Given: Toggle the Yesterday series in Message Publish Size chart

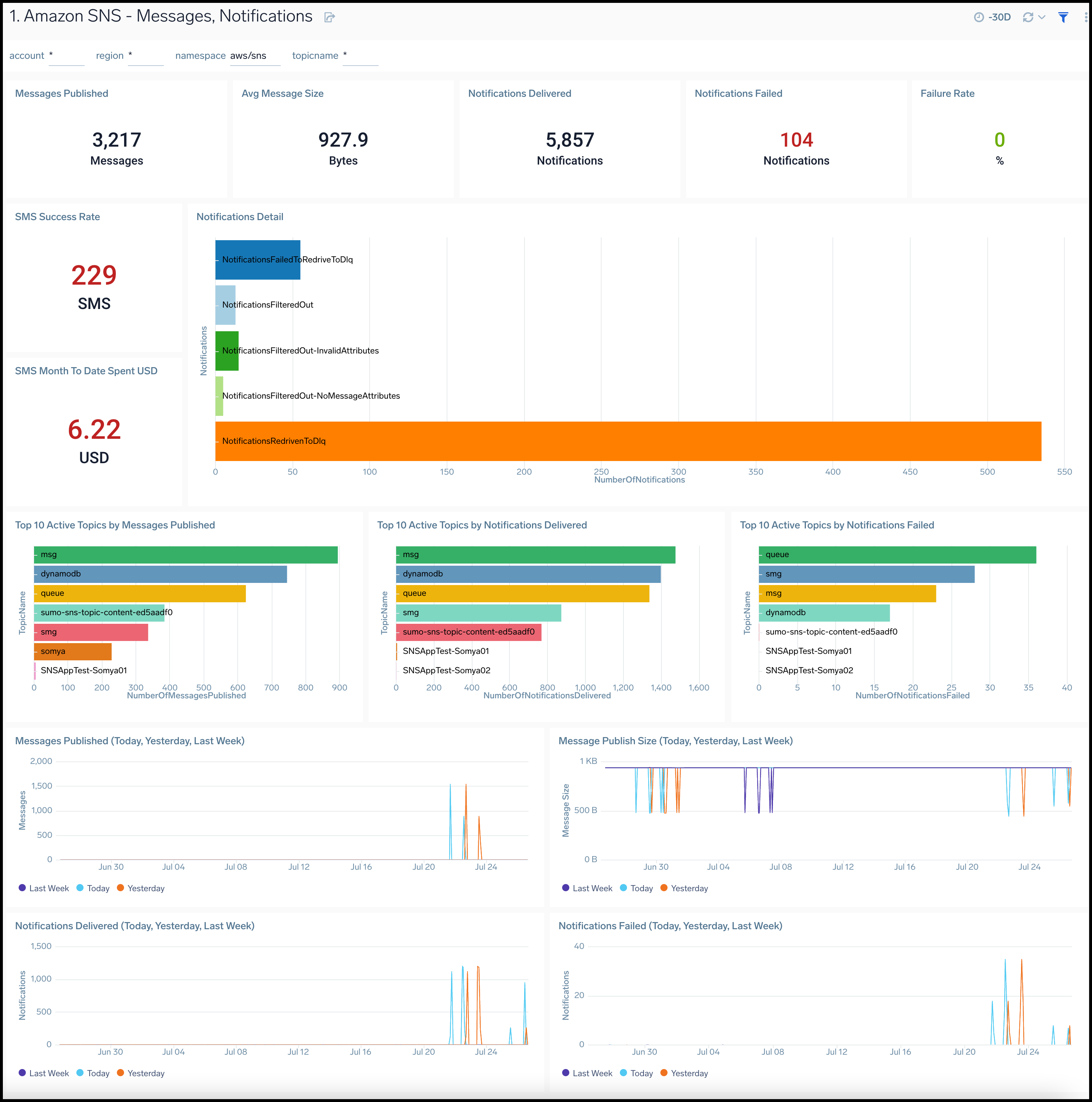Looking at the screenshot, I should pyautogui.click(x=664, y=888).
